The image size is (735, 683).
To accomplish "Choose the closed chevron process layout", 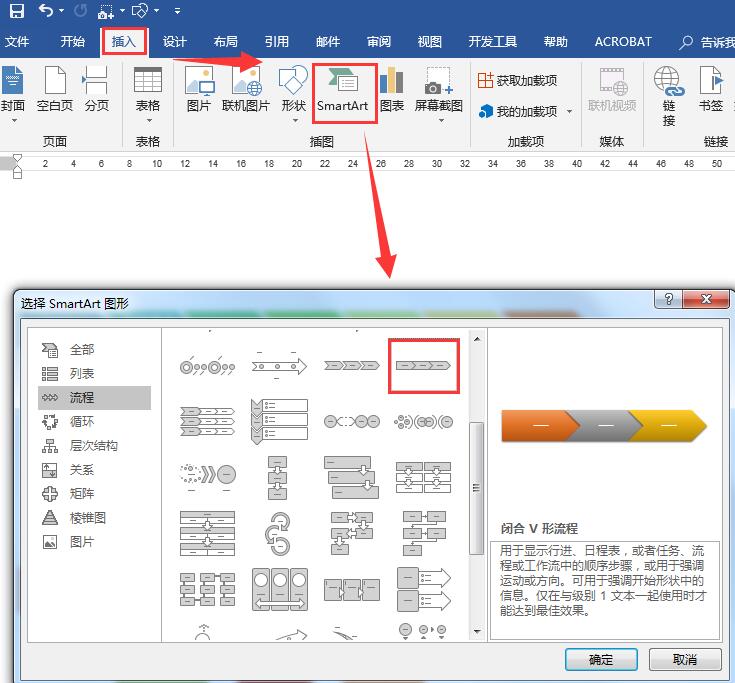I will coord(423,366).
